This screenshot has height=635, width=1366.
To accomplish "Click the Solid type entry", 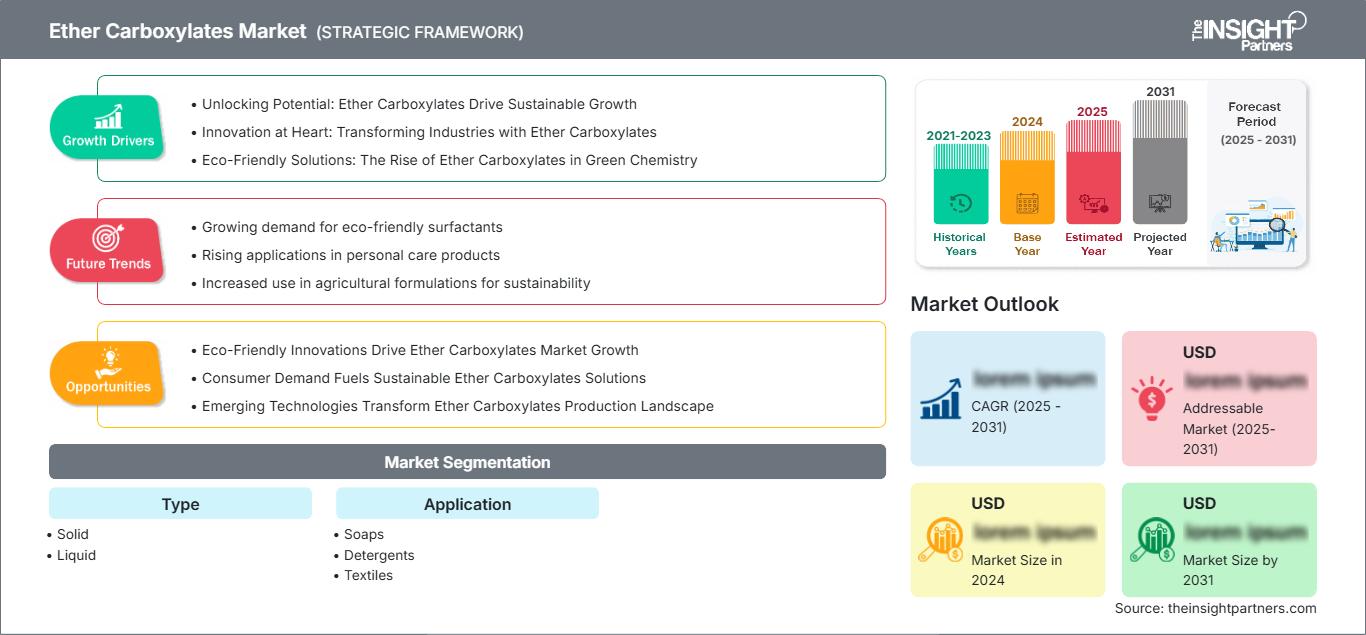I will coord(72,534).
